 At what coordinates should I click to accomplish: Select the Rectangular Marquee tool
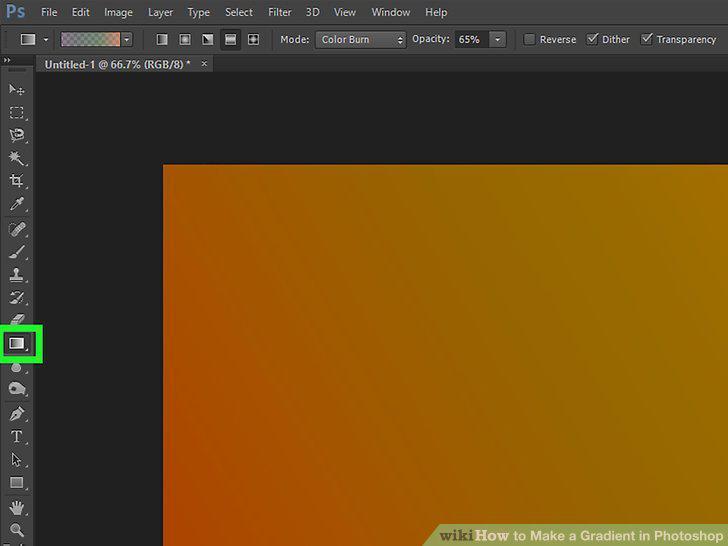point(17,112)
